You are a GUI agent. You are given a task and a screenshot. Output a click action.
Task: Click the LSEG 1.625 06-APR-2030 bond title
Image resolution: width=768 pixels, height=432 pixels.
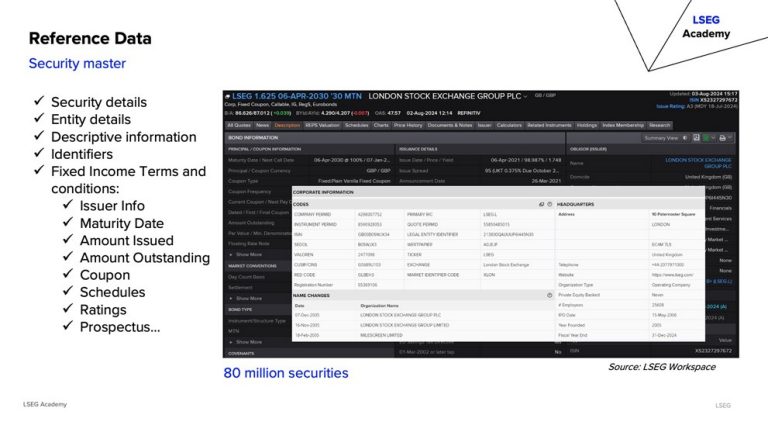pyautogui.click(x=297, y=96)
